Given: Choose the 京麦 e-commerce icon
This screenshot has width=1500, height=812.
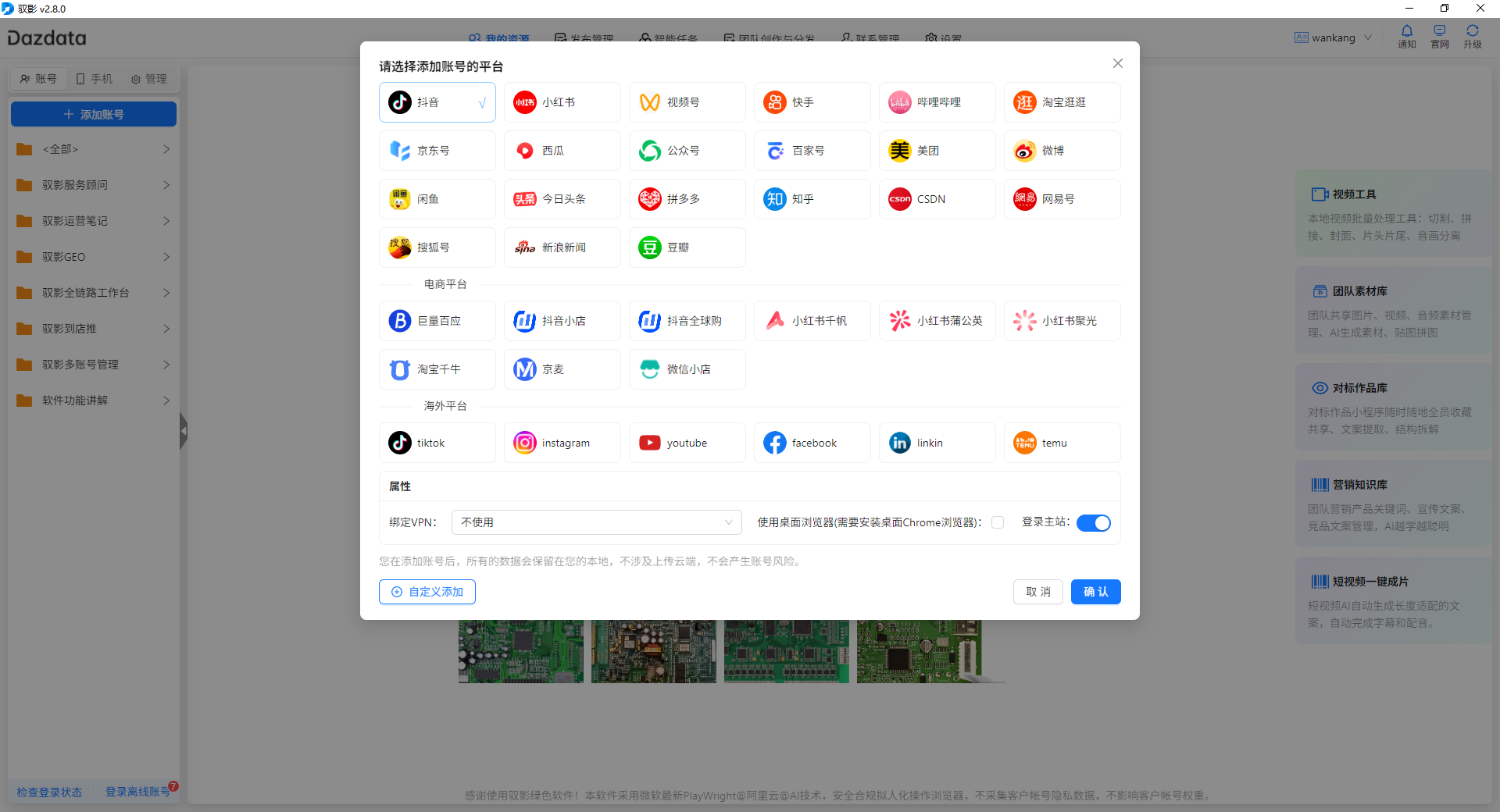Looking at the screenshot, I should point(525,369).
